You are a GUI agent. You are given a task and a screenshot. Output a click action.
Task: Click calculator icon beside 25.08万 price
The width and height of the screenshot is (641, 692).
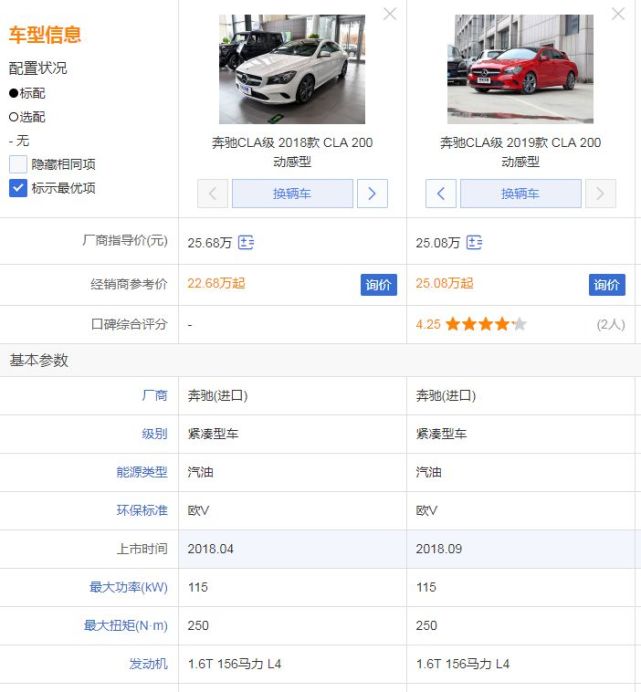pos(474,242)
